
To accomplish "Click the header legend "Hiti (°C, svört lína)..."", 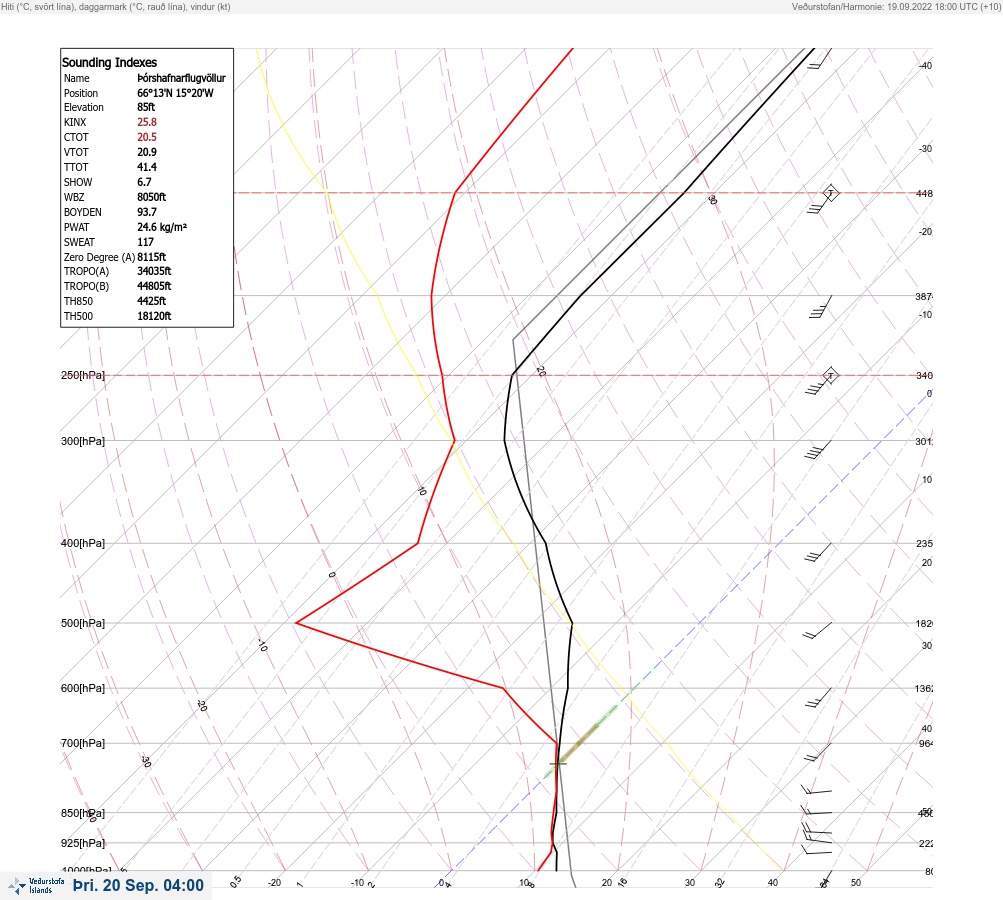I will coord(116,6).
